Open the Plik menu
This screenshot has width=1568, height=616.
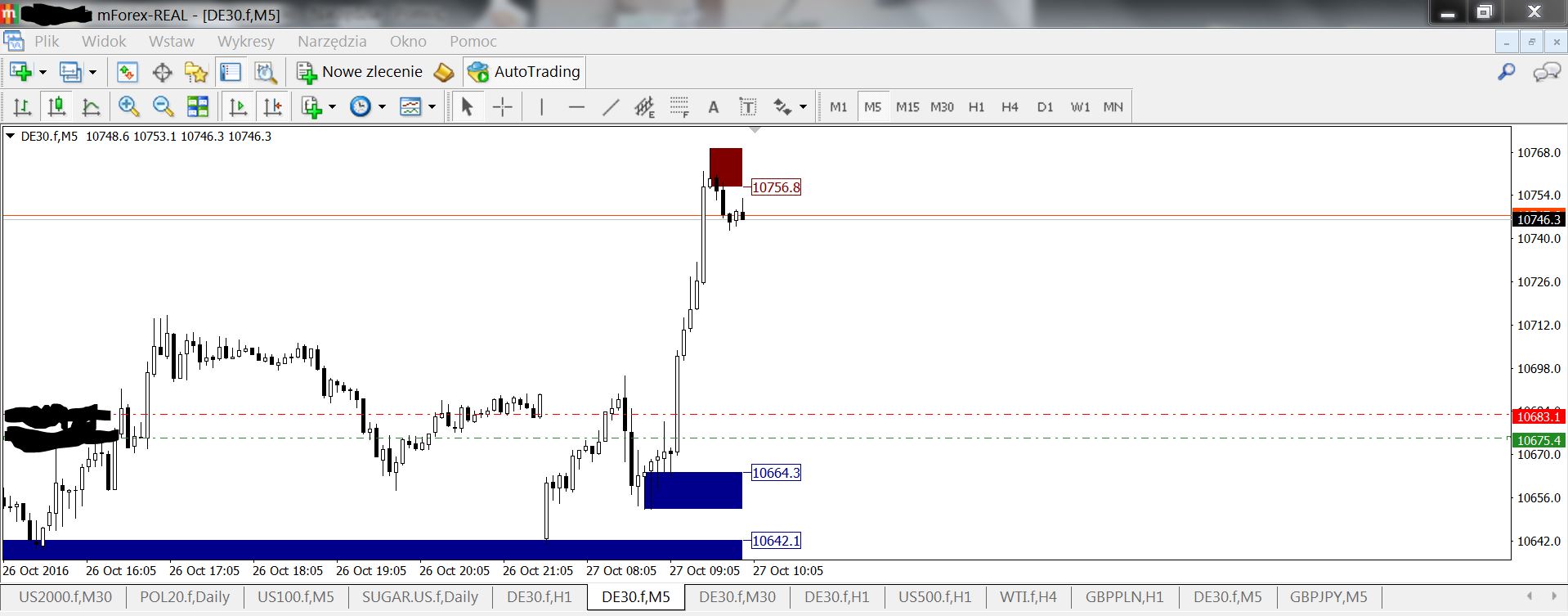47,41
